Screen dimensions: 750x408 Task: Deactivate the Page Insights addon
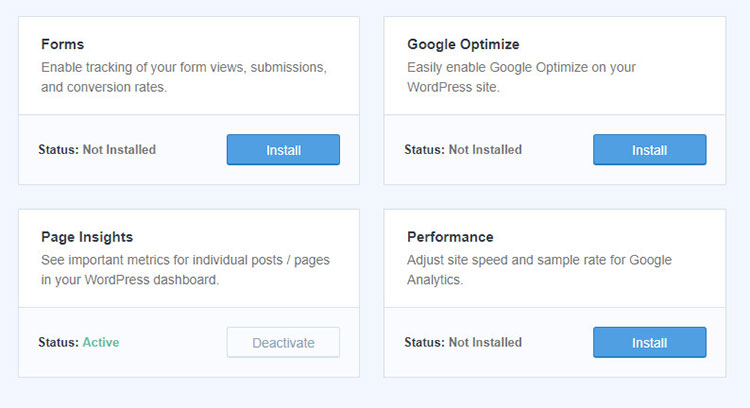pos(283,343)
